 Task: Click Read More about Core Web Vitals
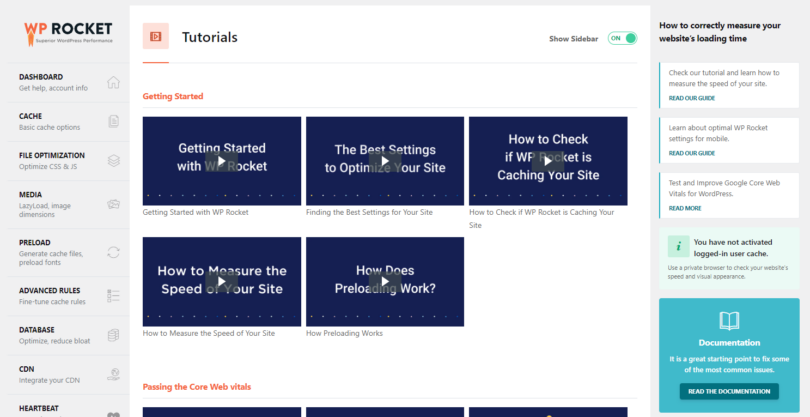[685, 208]
